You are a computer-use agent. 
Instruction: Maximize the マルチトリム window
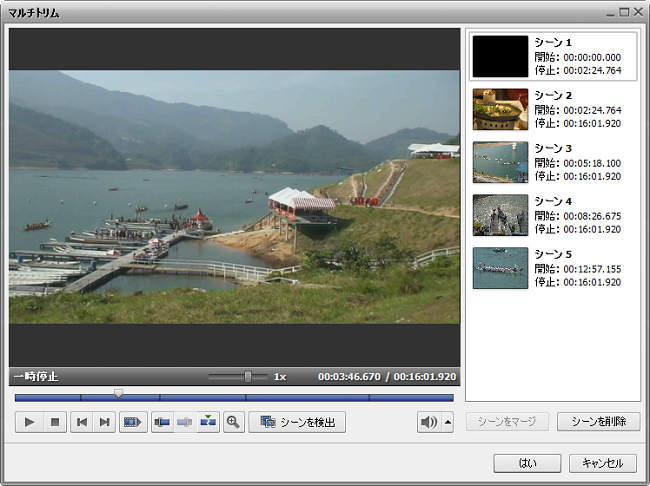pos(624,12)
